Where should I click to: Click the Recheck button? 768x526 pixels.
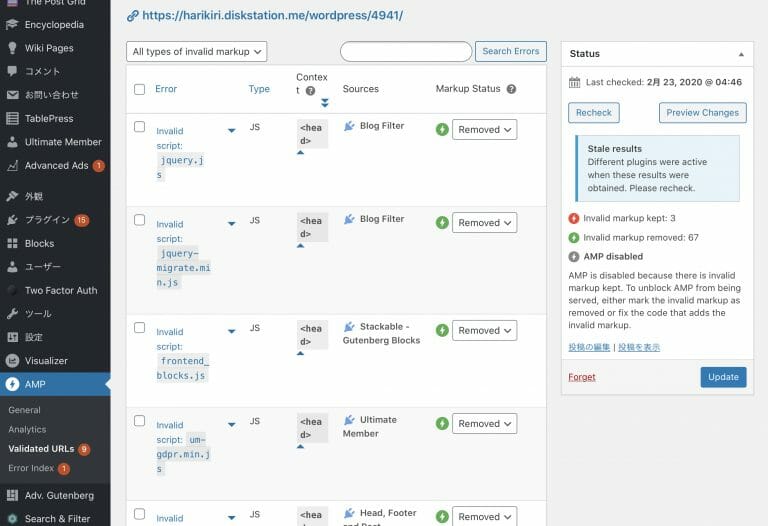(594, 113)
